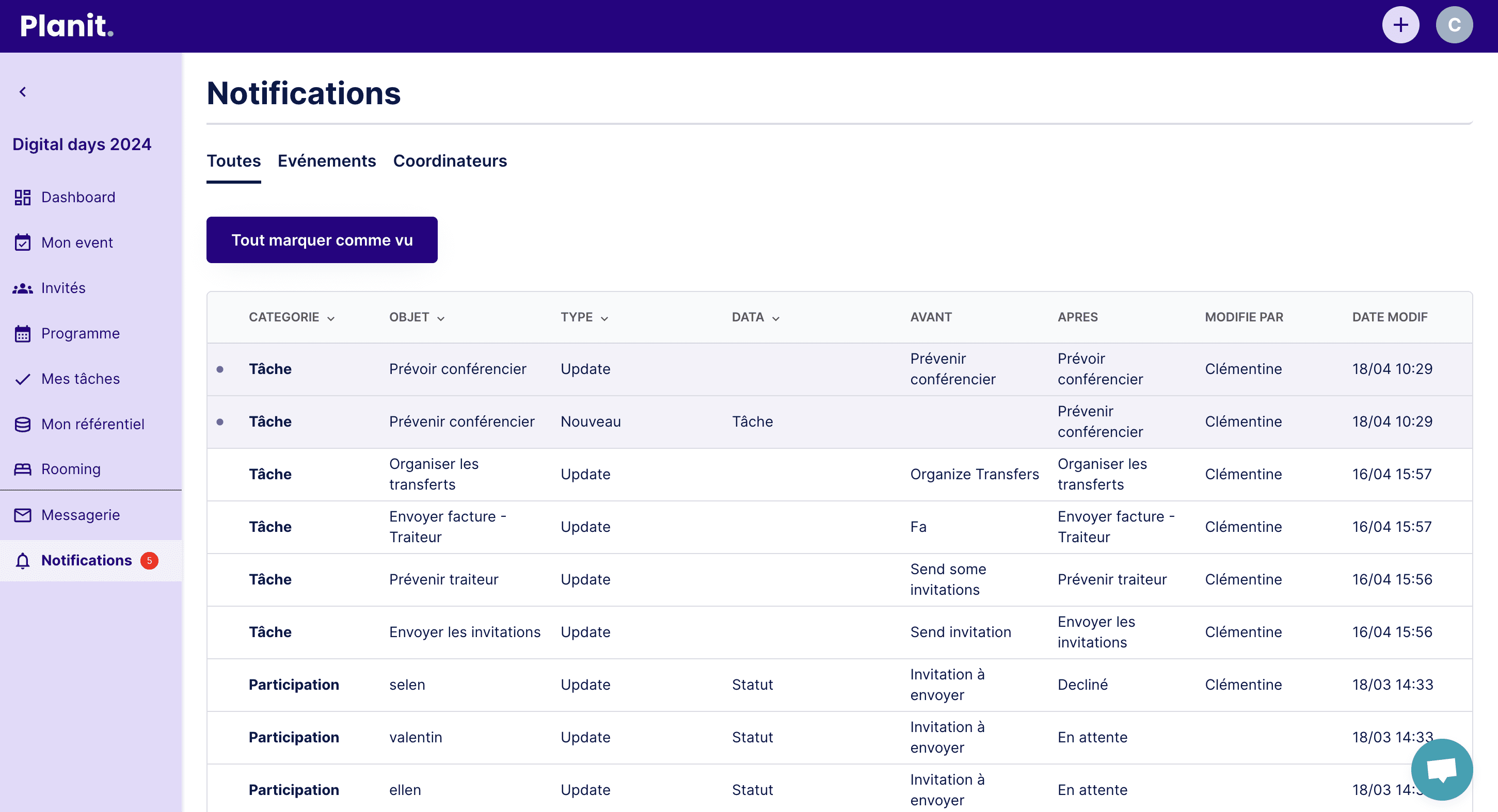1498x812 pixels.
Task: Click object cell 'Envoyer facture - Traiteur'
Action: pyautogui.click(x=447, y=527)
